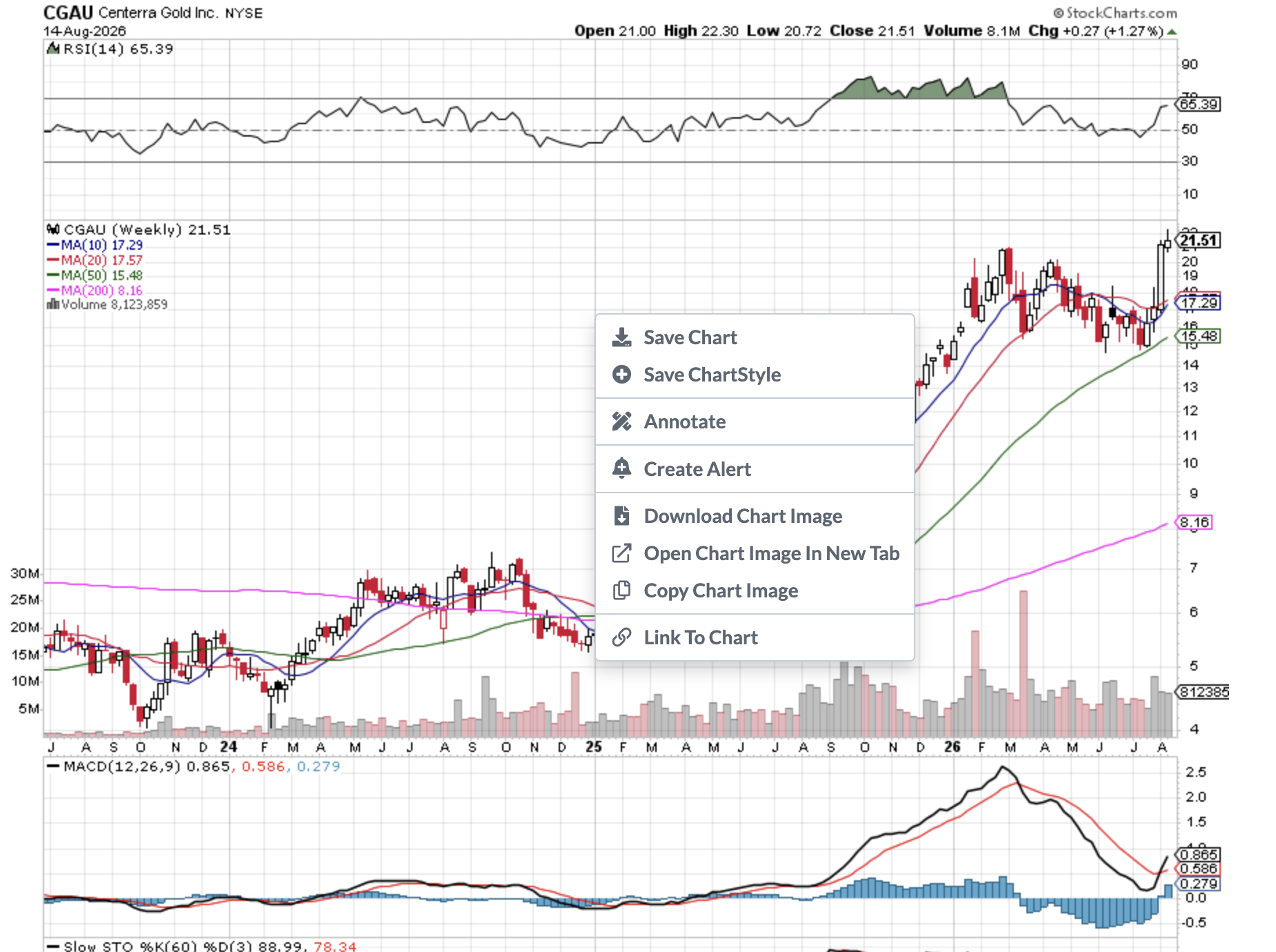This screenshot has width=1276, height=952.
Task: Click the Open Chart Image external-link icon
Action: click(x=621, y=553)
